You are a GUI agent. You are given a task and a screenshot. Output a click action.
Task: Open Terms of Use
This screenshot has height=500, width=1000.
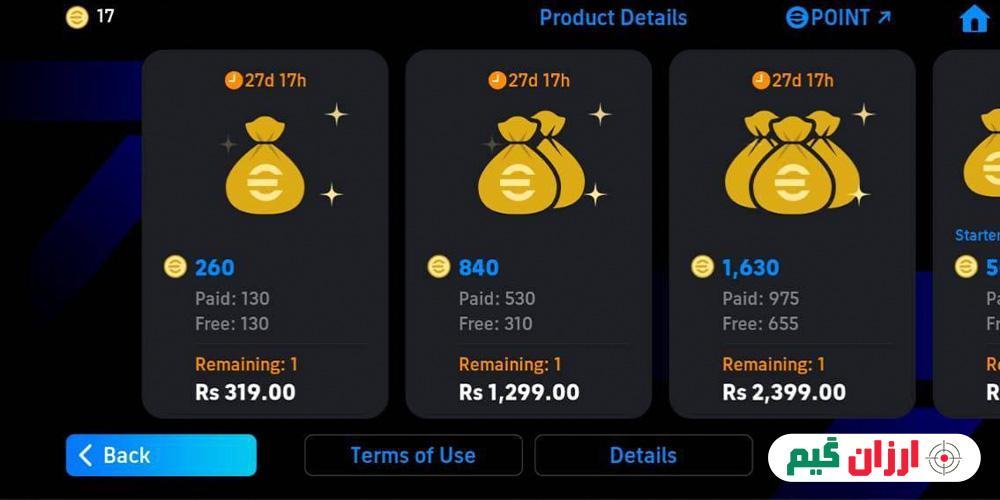click(x=413, y=455)
